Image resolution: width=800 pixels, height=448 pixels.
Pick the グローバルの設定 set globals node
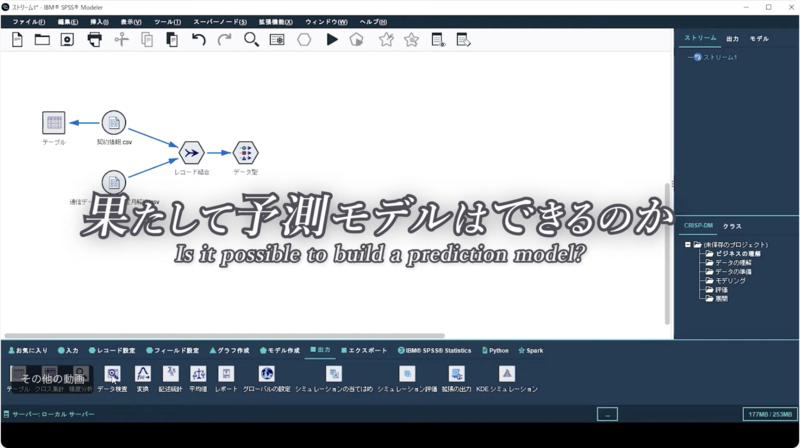pos(266,379)
